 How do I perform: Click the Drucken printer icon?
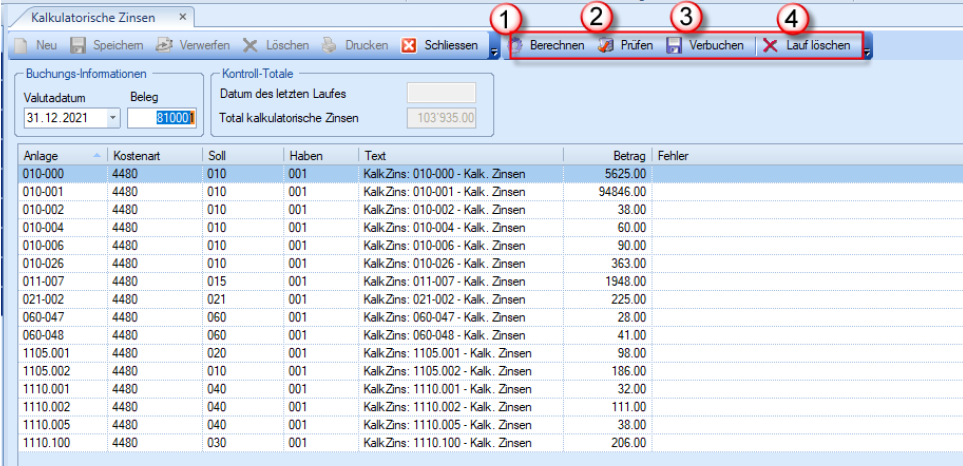(329, 46)
